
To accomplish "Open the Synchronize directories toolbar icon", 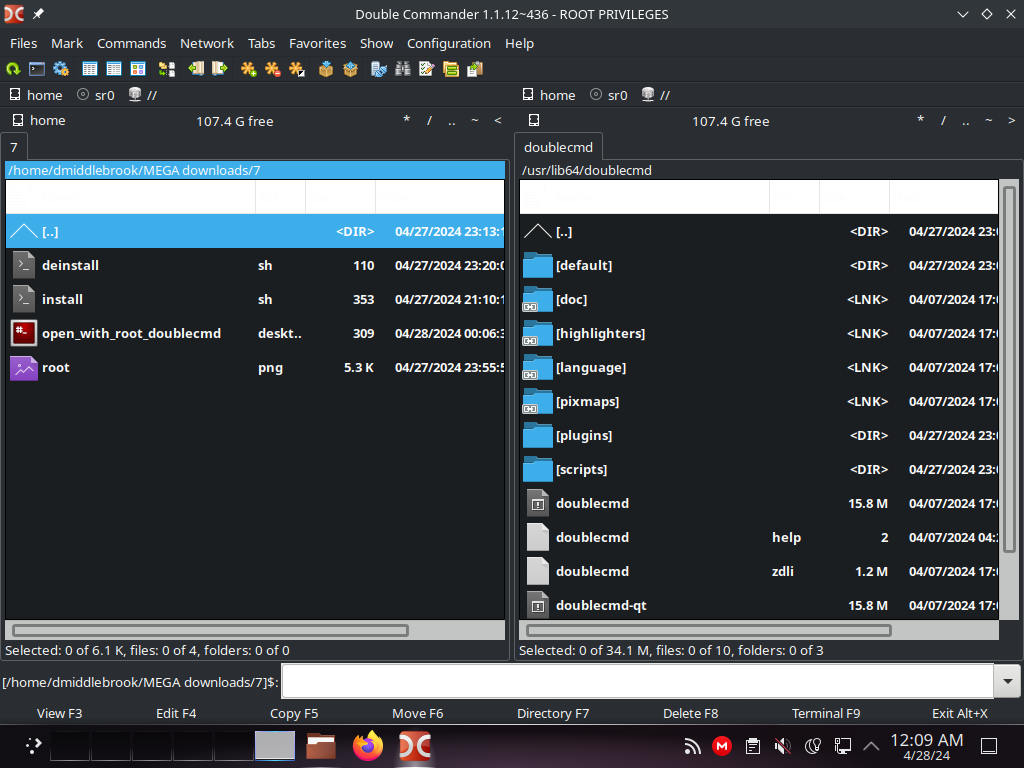I will (x=451, y=69).
